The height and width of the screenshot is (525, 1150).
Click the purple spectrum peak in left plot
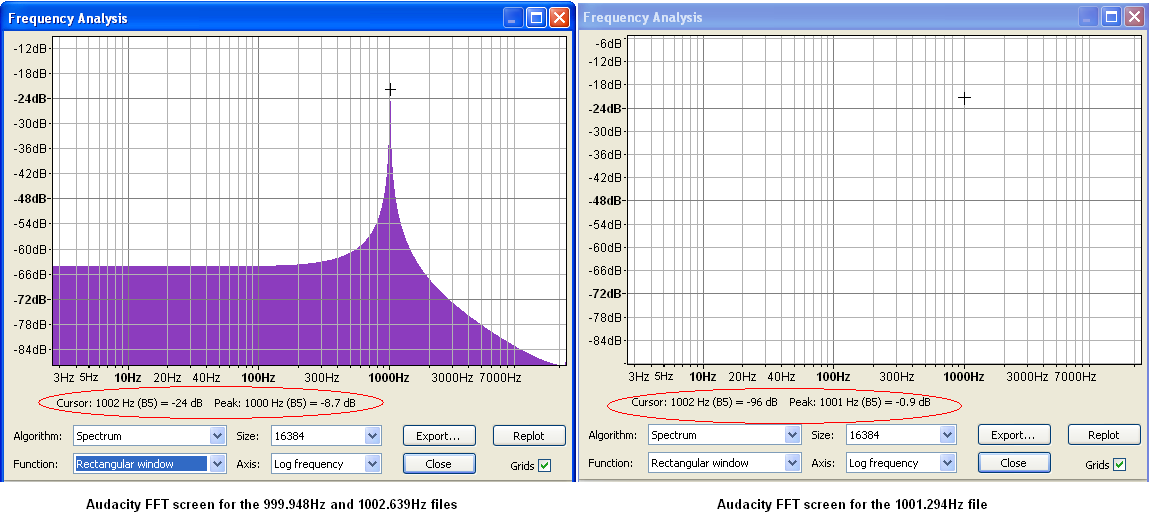click(x=390, y=103)
